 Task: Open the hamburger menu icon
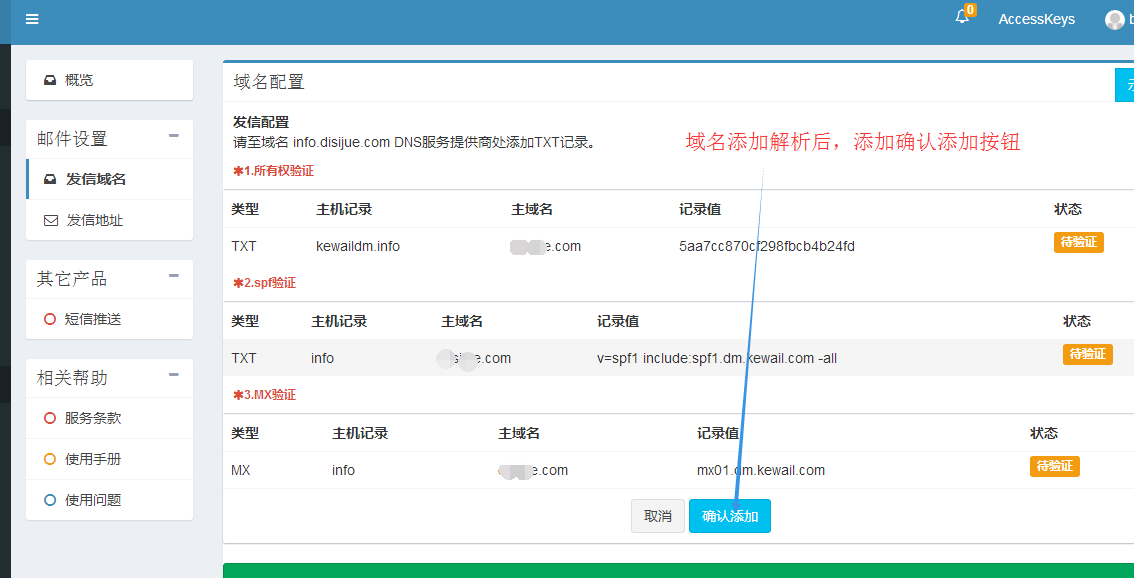[x=32, y=20]
